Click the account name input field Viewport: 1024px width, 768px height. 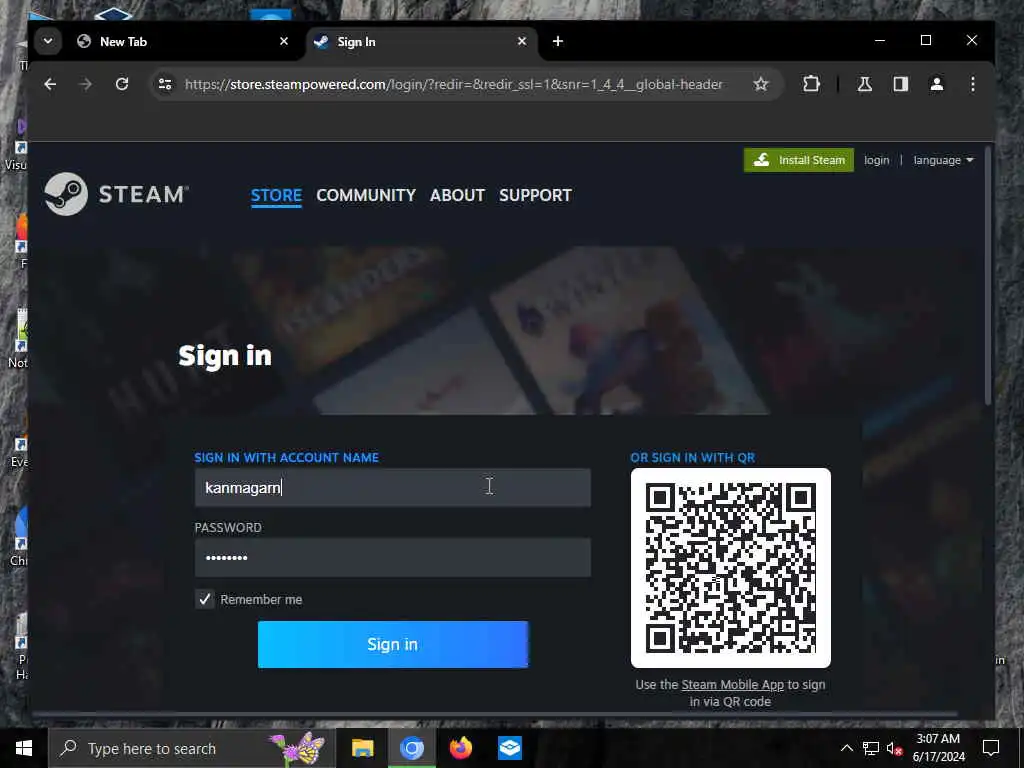(x=392, y=487)
